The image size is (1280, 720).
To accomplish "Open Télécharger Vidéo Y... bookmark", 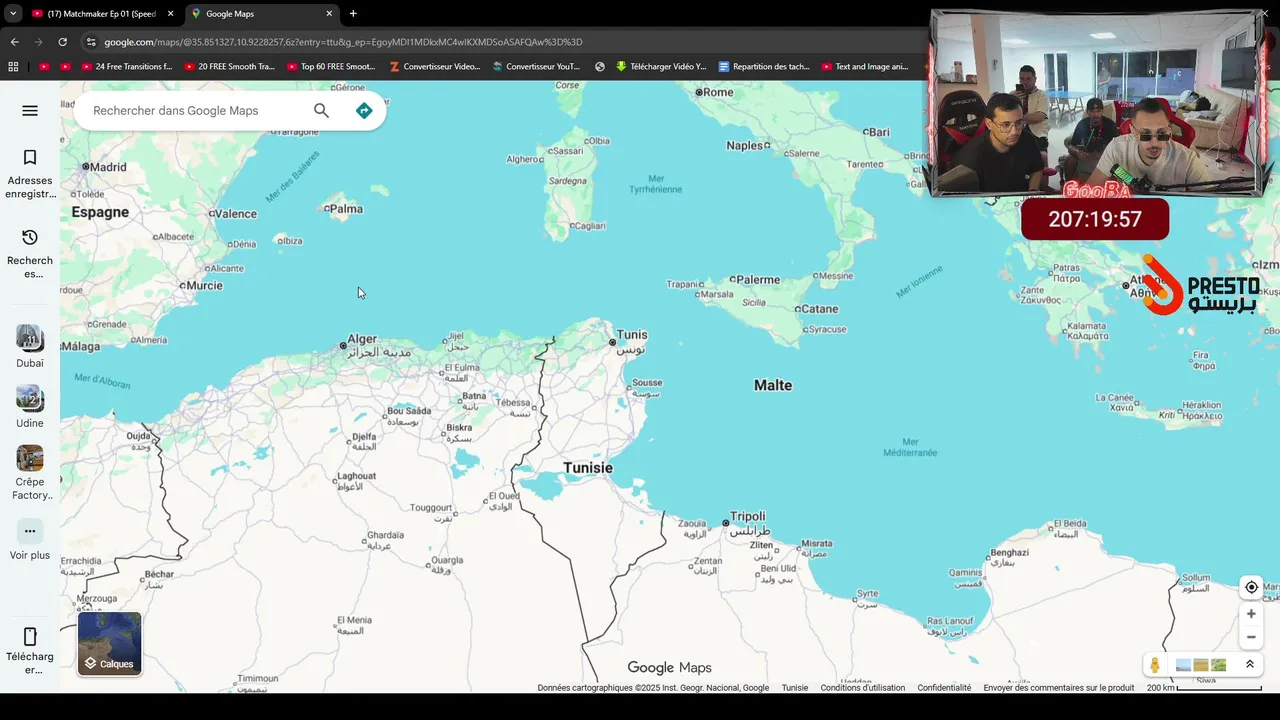I will [661, 67].
